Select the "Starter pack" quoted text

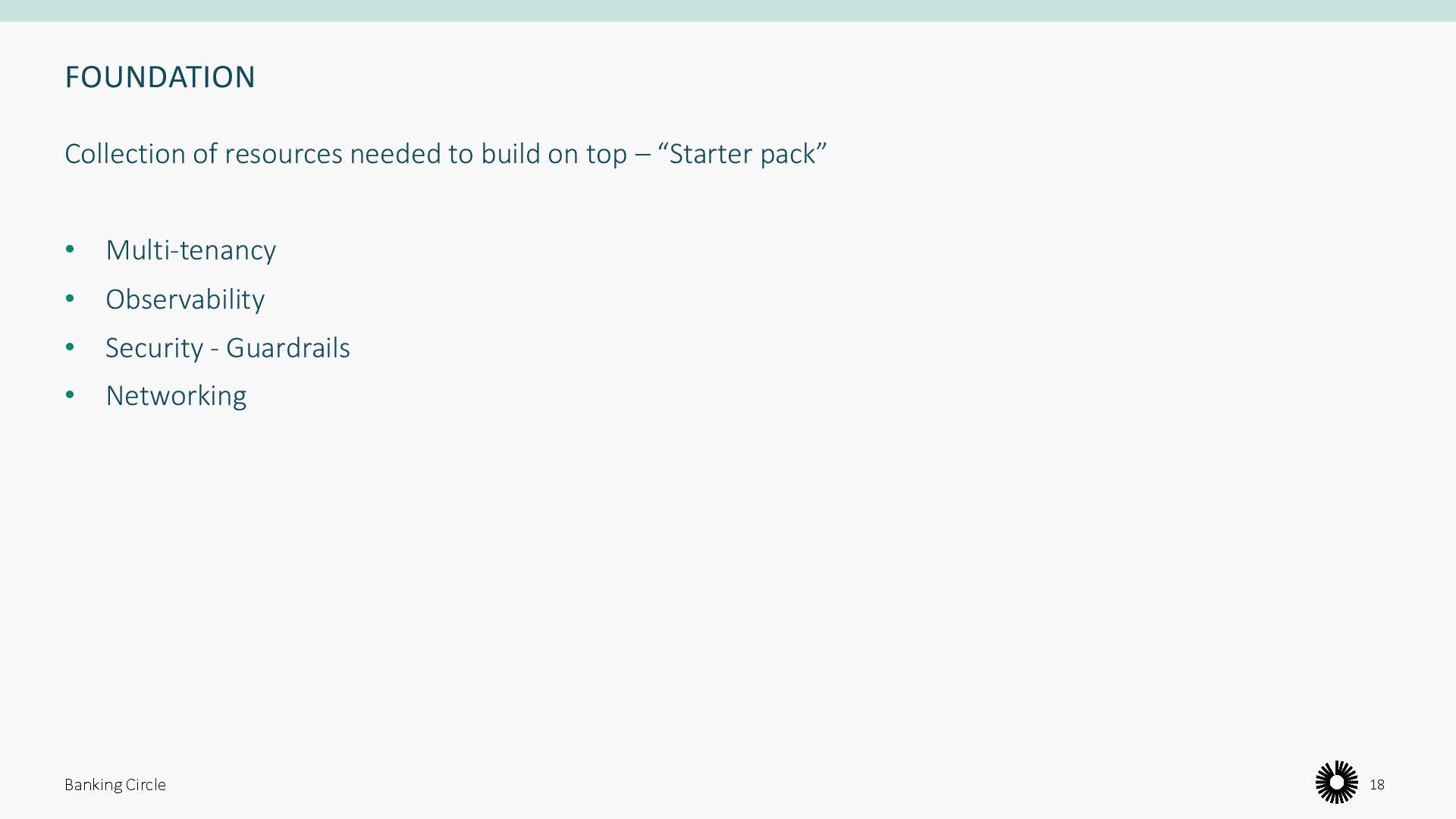742,154
